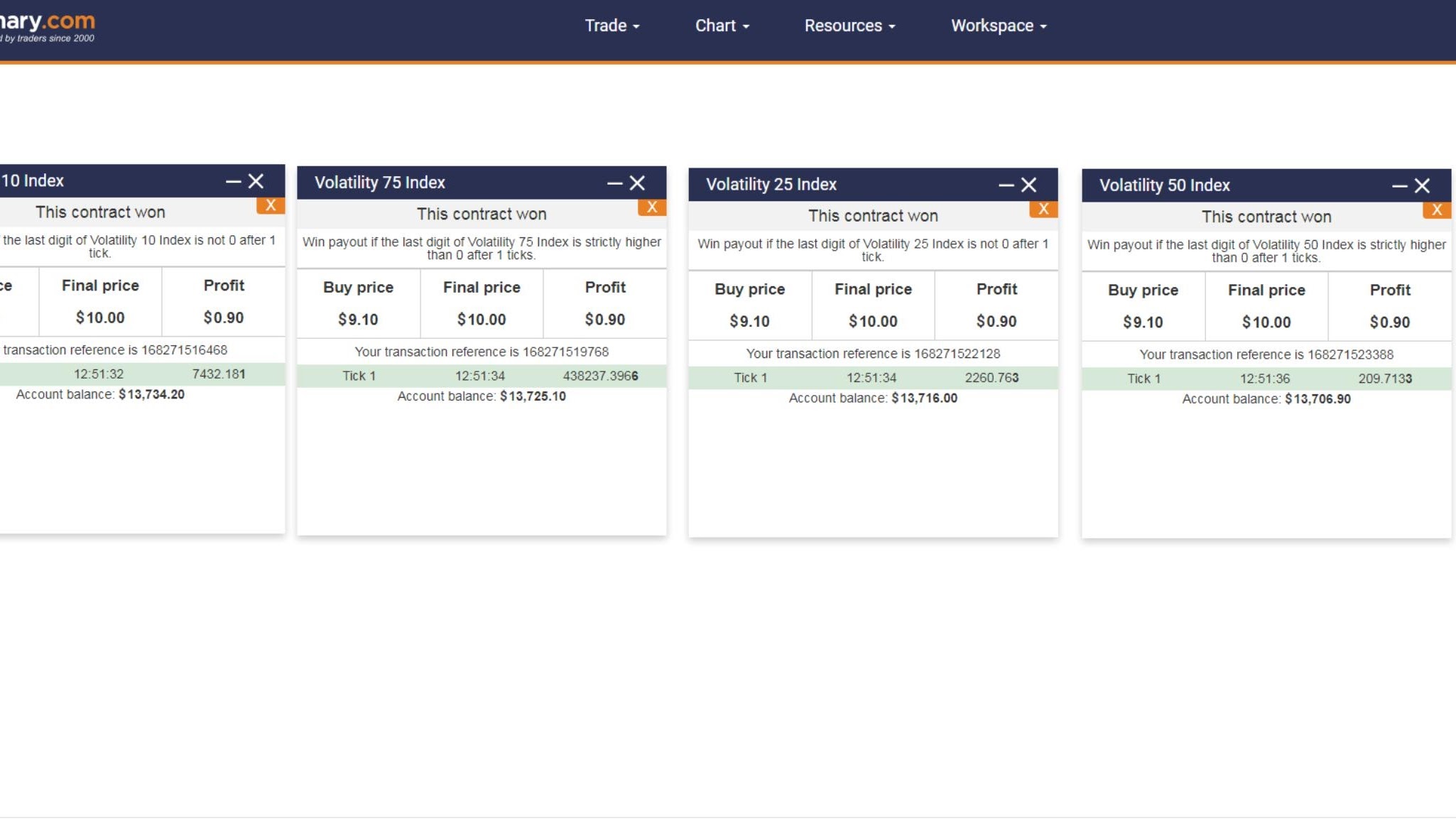The image size is (1456, 819).
Task: Minimize the Volatility 10 Index window
Action: click(233, 182)
